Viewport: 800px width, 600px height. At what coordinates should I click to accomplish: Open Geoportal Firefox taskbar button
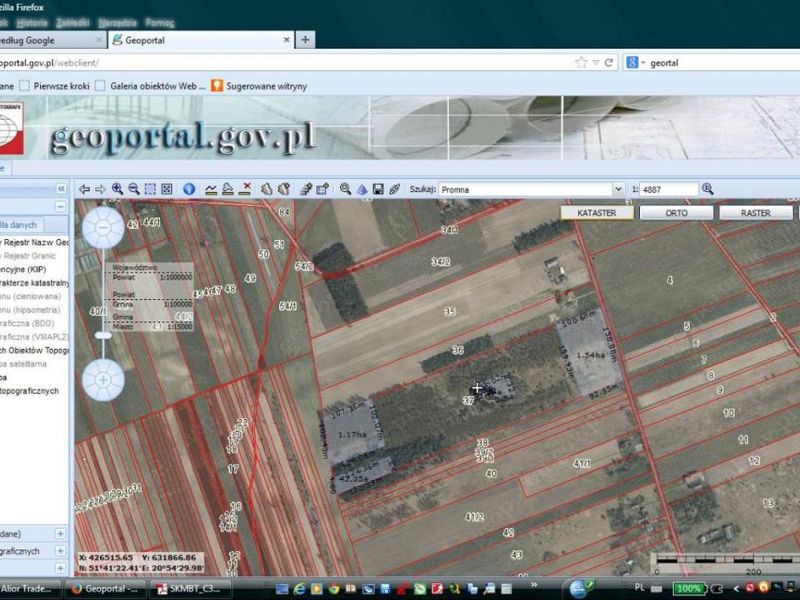point(105,588)
